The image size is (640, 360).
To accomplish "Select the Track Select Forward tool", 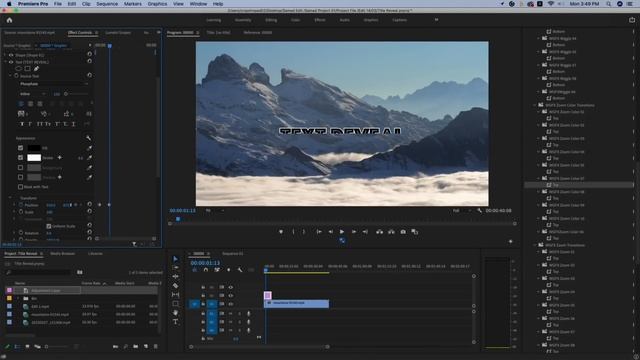I will pyautogui.click(x=176, y=268).
